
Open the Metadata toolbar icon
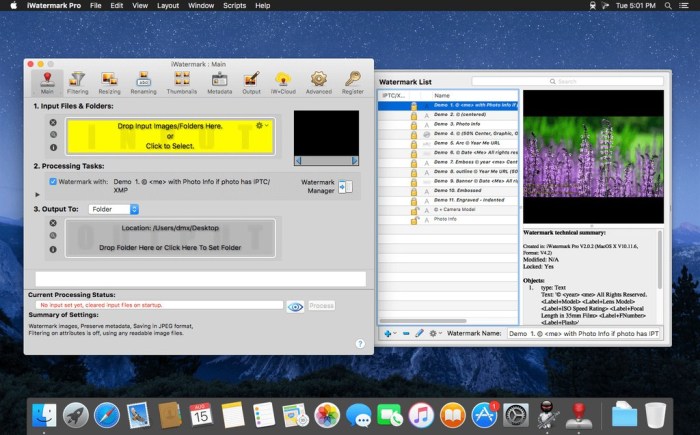click(x=219, y=80)
